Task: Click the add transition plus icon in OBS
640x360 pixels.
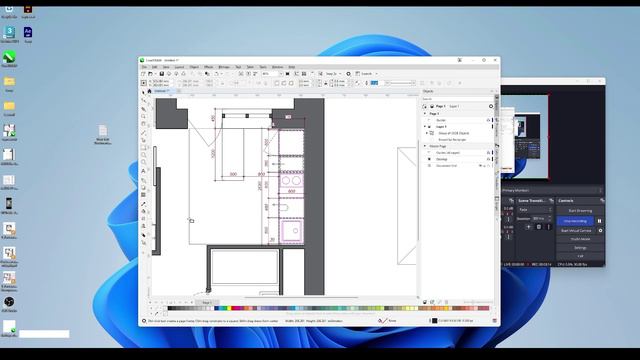Action: tap(529, 227)
